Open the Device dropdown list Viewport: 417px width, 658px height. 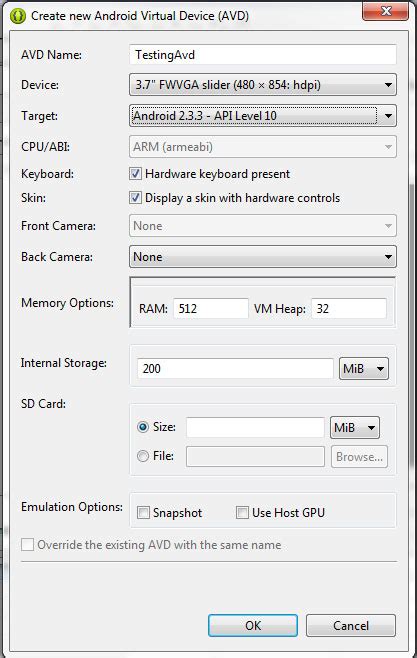coord(263,85)
